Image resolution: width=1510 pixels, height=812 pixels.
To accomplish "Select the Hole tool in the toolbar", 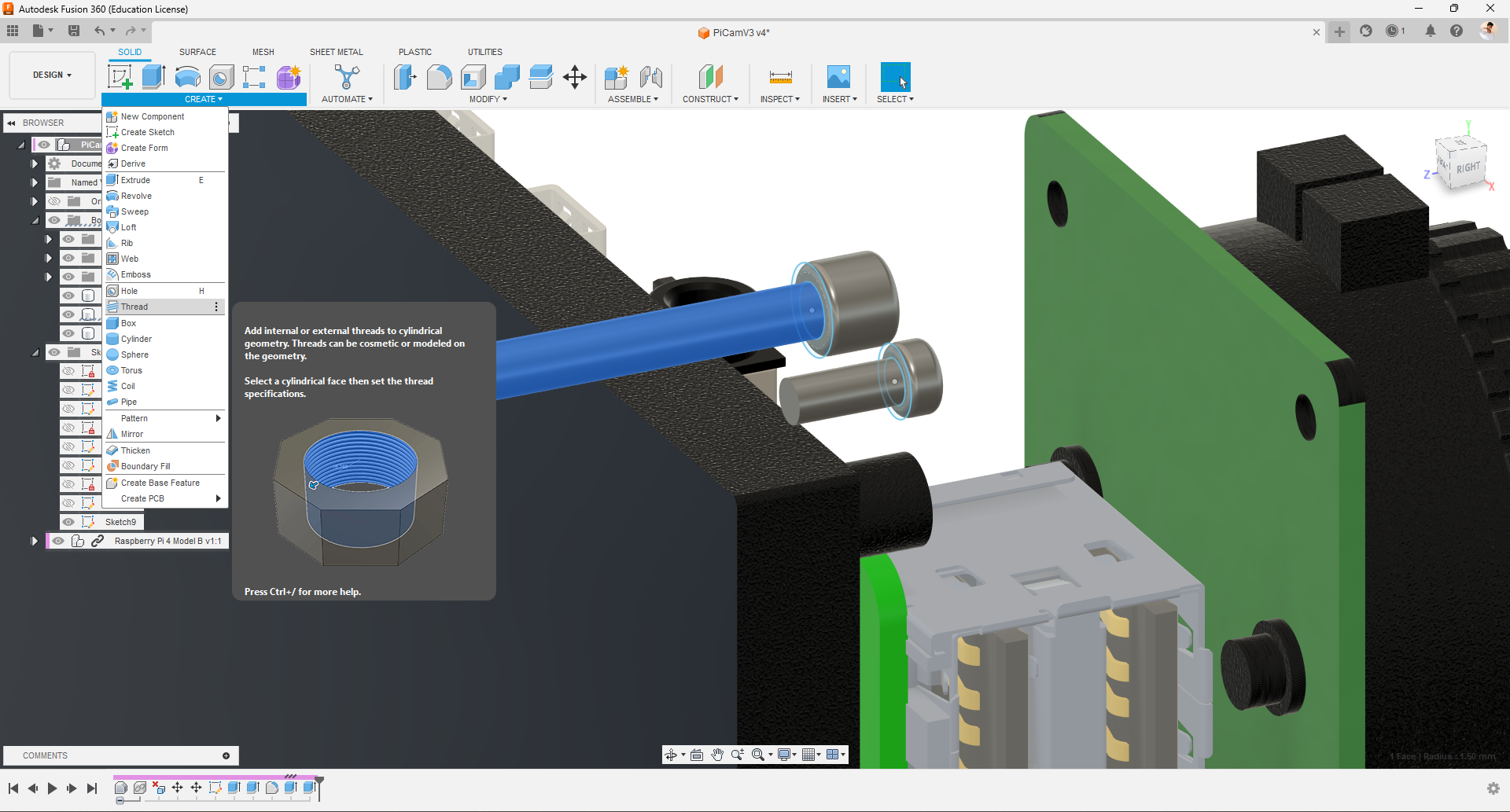I will [x=221, y=77].
